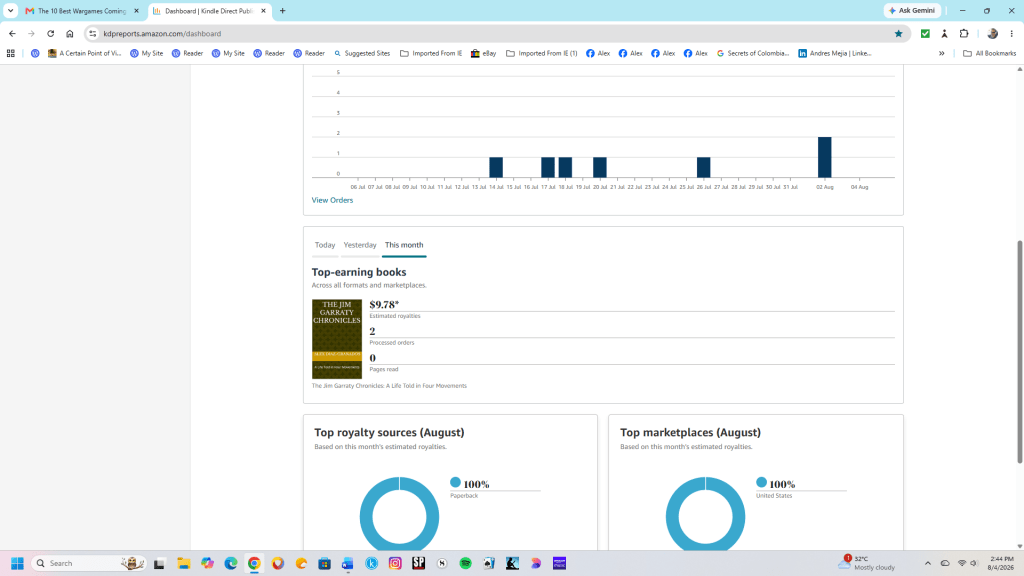The height and width of the screenshot is (576, 1024).
Task: Click the Windows taskbar Search box
Action: [x=88, y=563]
